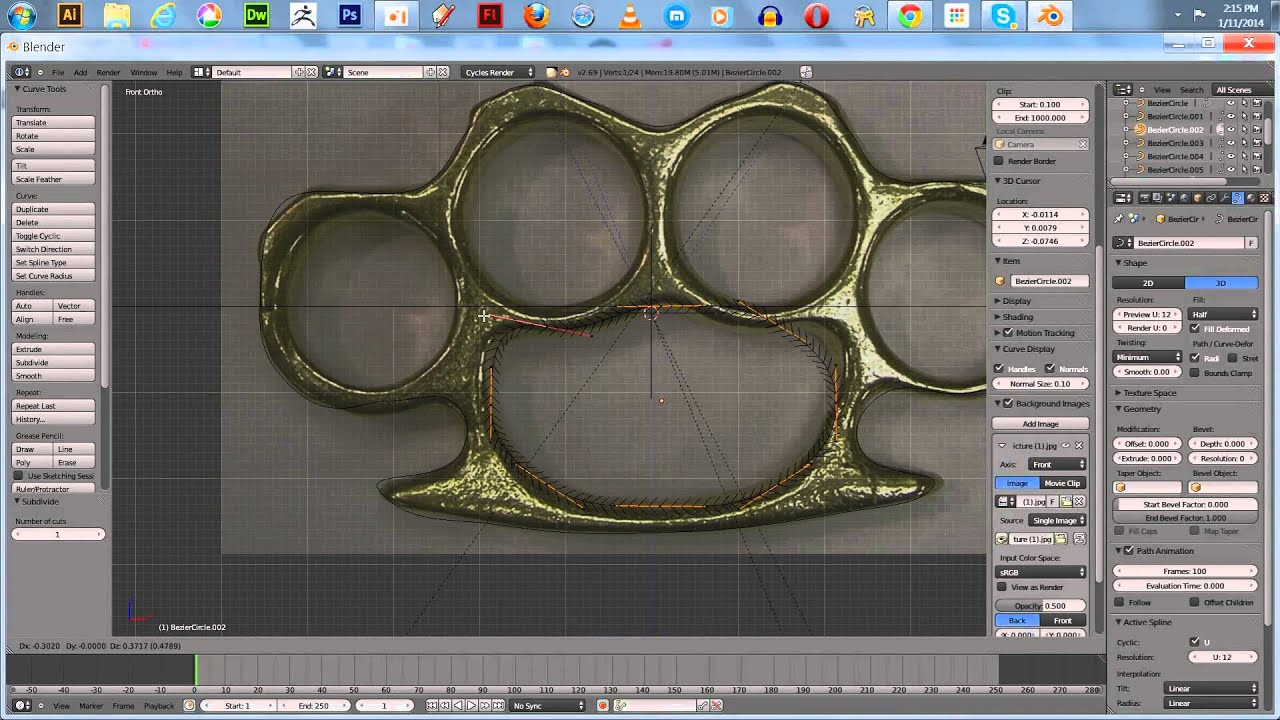Open the Object properties tab icon
This screenshot has width=1280, height=720.
1197,197
